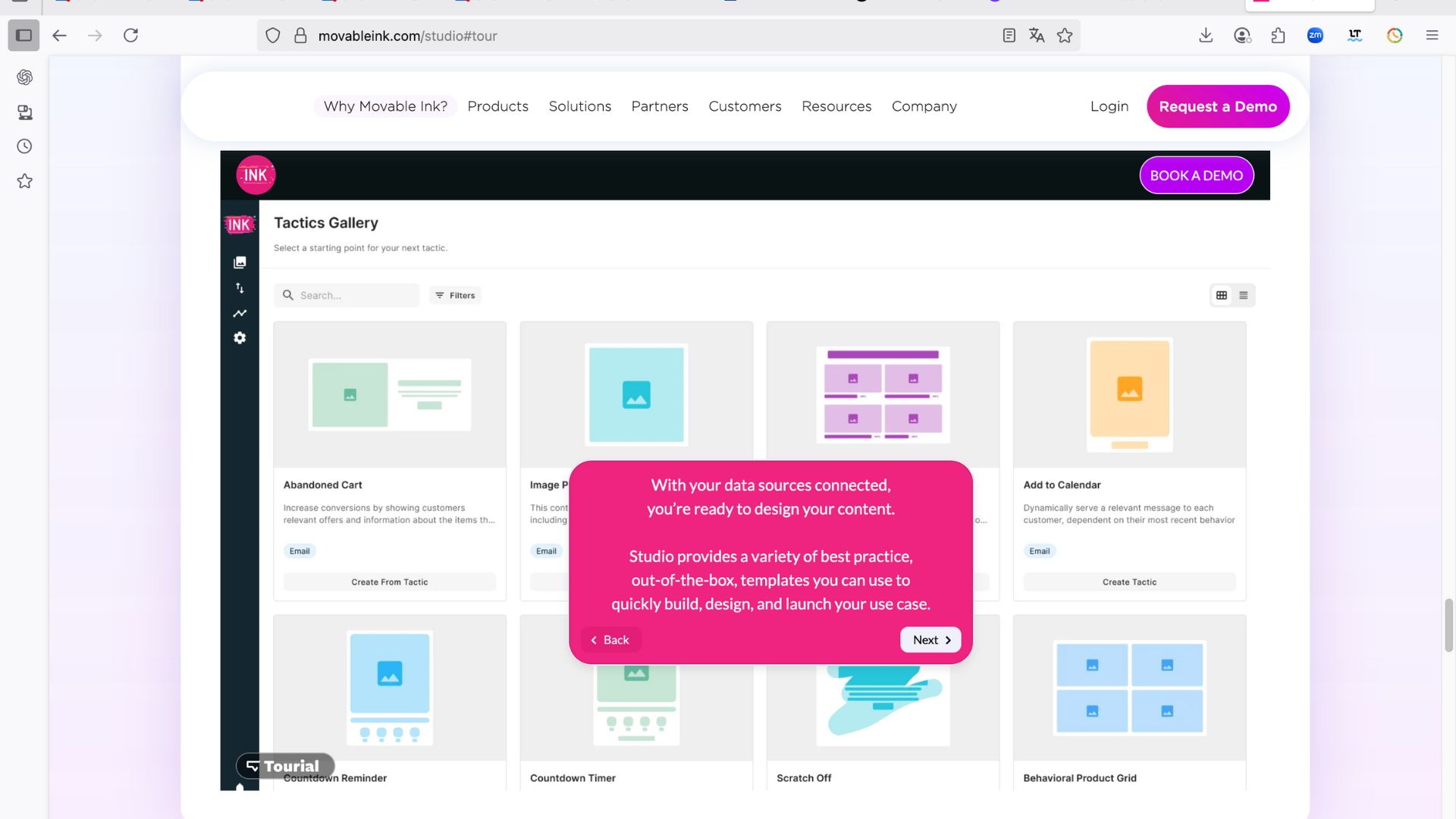Click Next in the tour popup
This screenshot has width=1456, height=819.
coord(930,640)
